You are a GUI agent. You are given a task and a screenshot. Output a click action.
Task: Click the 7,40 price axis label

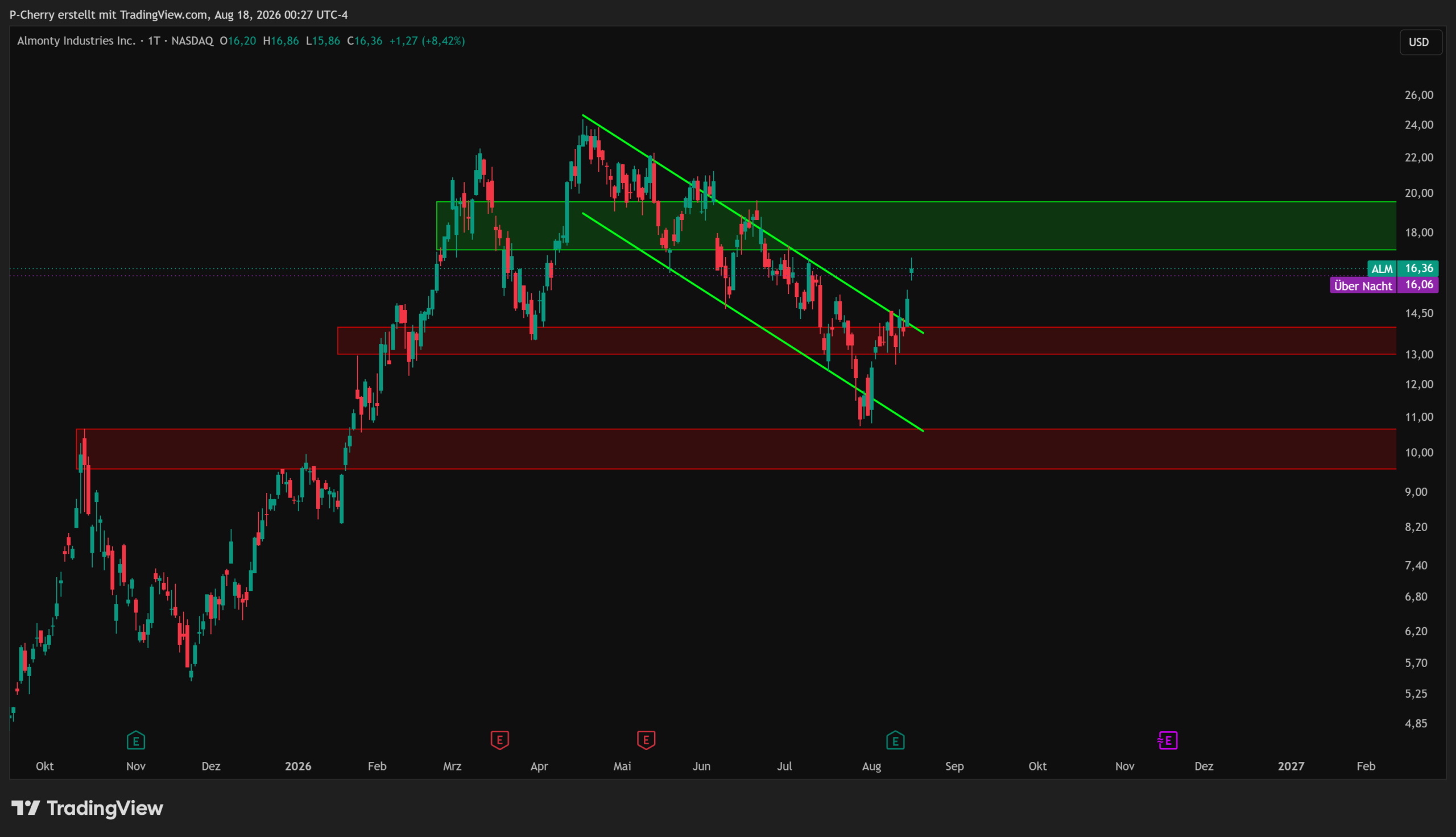point(1416,566)
